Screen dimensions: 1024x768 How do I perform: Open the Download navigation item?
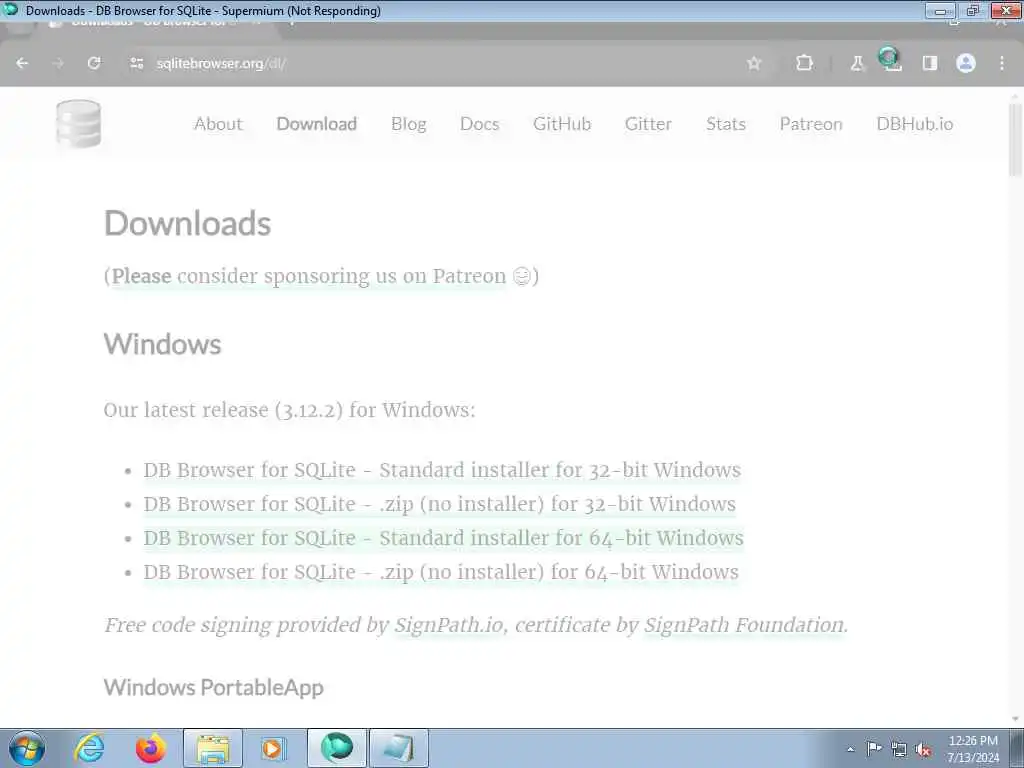(x=317, y=124)
